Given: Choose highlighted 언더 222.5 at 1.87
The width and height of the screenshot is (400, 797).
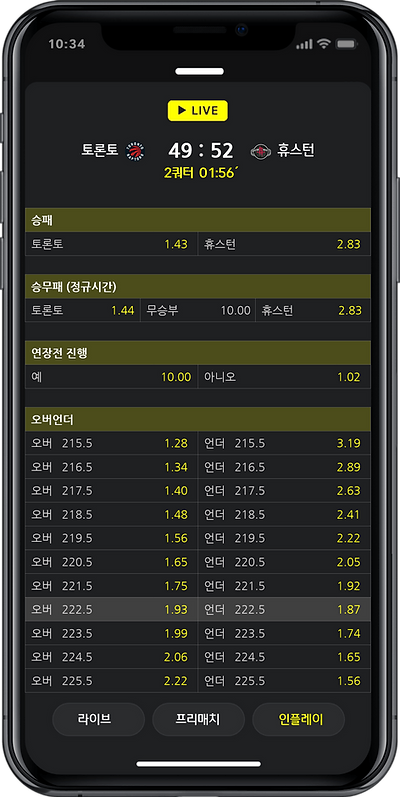Looking at the screenshot, I should point(284,609).
